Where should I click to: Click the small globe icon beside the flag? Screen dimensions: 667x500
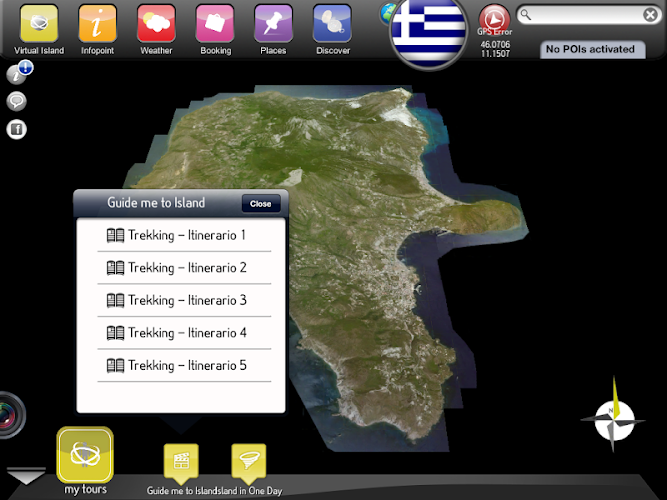click(386, 14)
